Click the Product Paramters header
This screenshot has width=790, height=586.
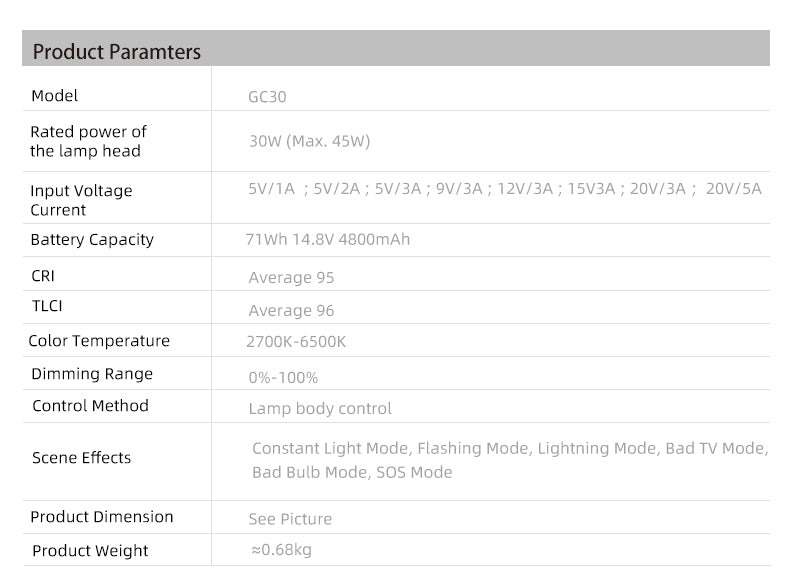click(116, 52)
